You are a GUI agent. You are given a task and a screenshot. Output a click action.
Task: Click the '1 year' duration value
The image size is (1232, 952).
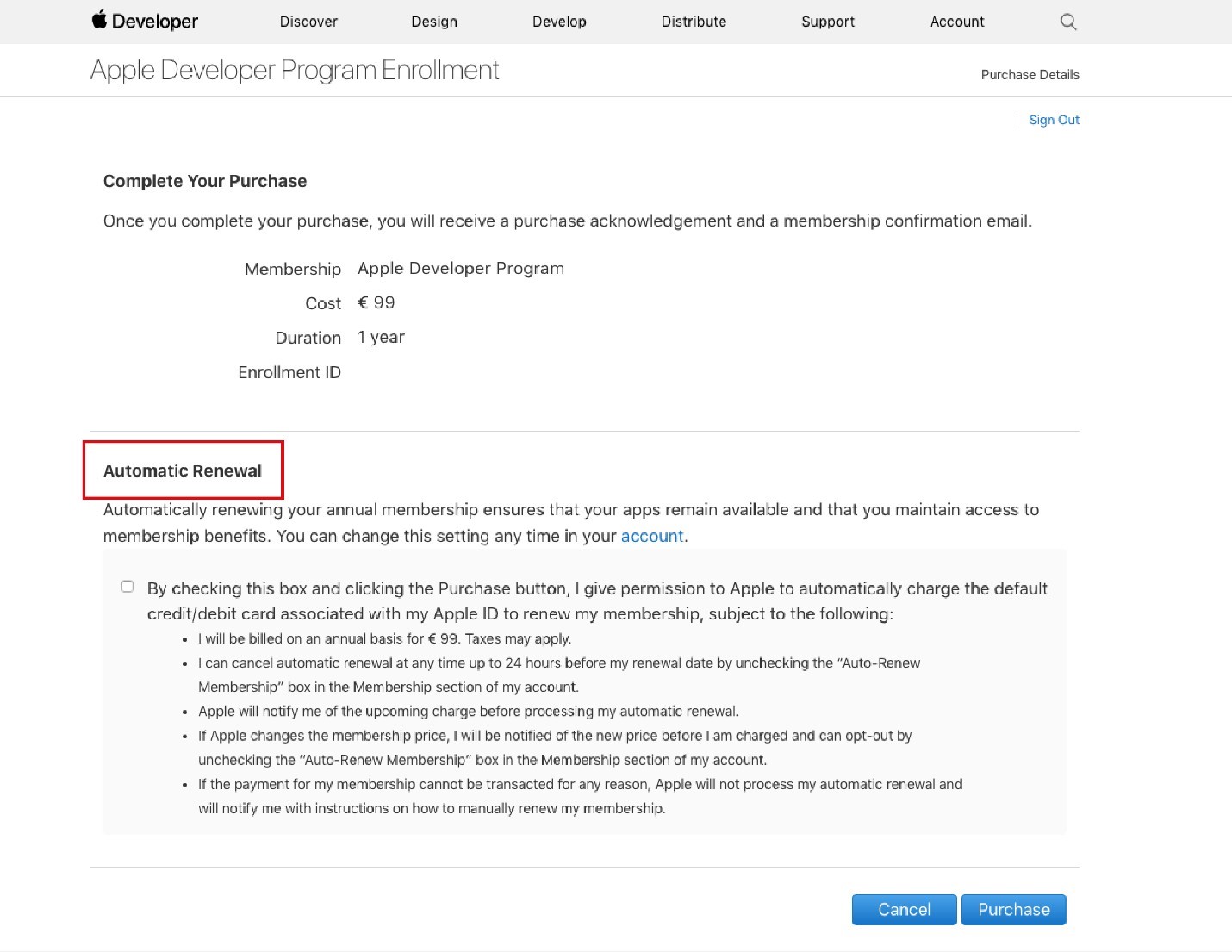381,338
